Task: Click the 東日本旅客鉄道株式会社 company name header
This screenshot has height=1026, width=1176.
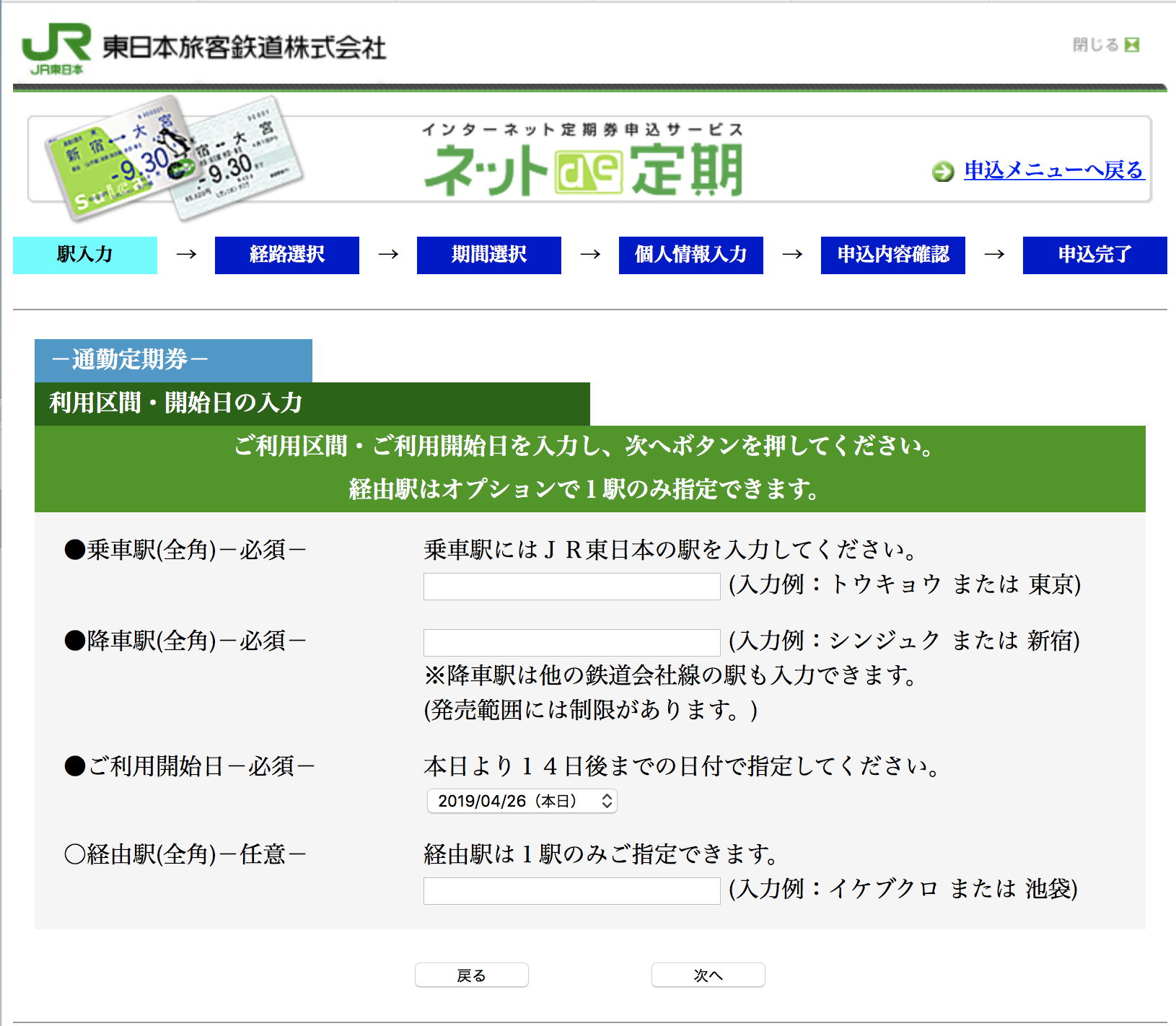Action: [244, 48]
